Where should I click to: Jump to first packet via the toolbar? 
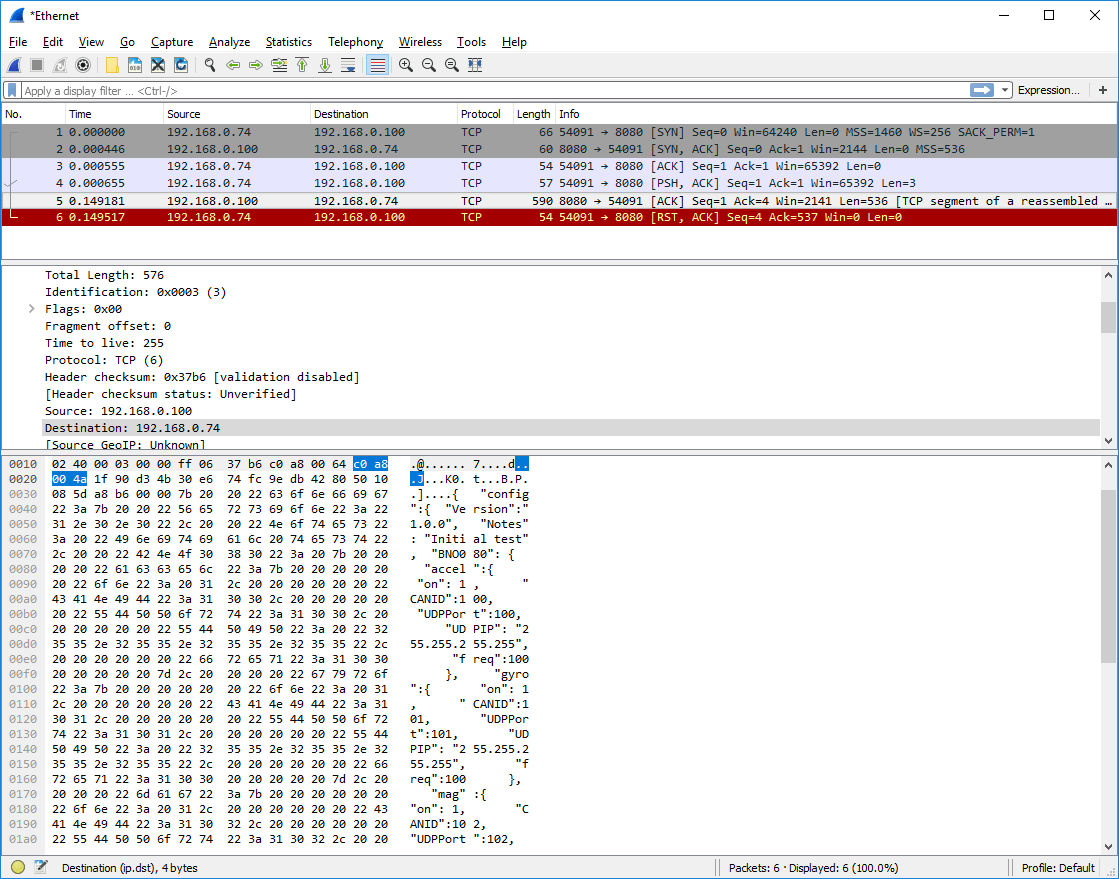(x=302, y=65)
